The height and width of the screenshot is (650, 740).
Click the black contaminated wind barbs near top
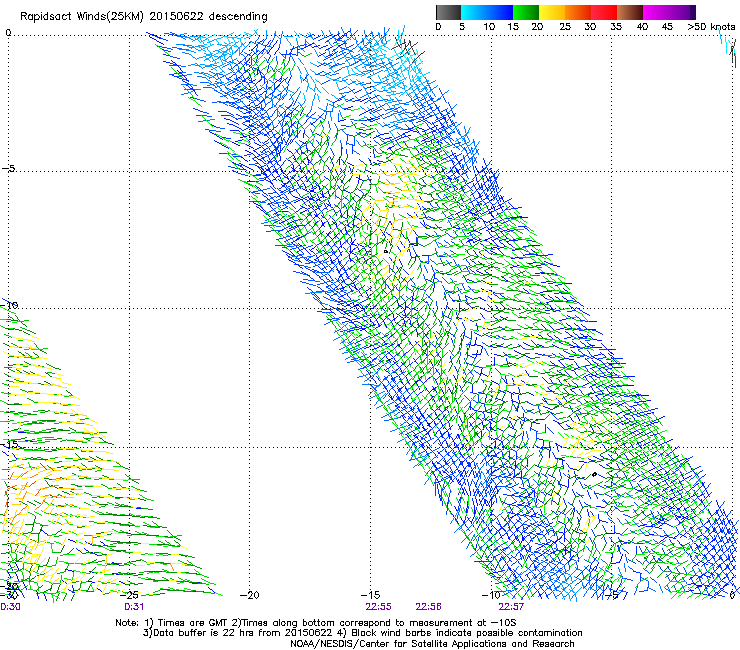click(x=409, y=49)
